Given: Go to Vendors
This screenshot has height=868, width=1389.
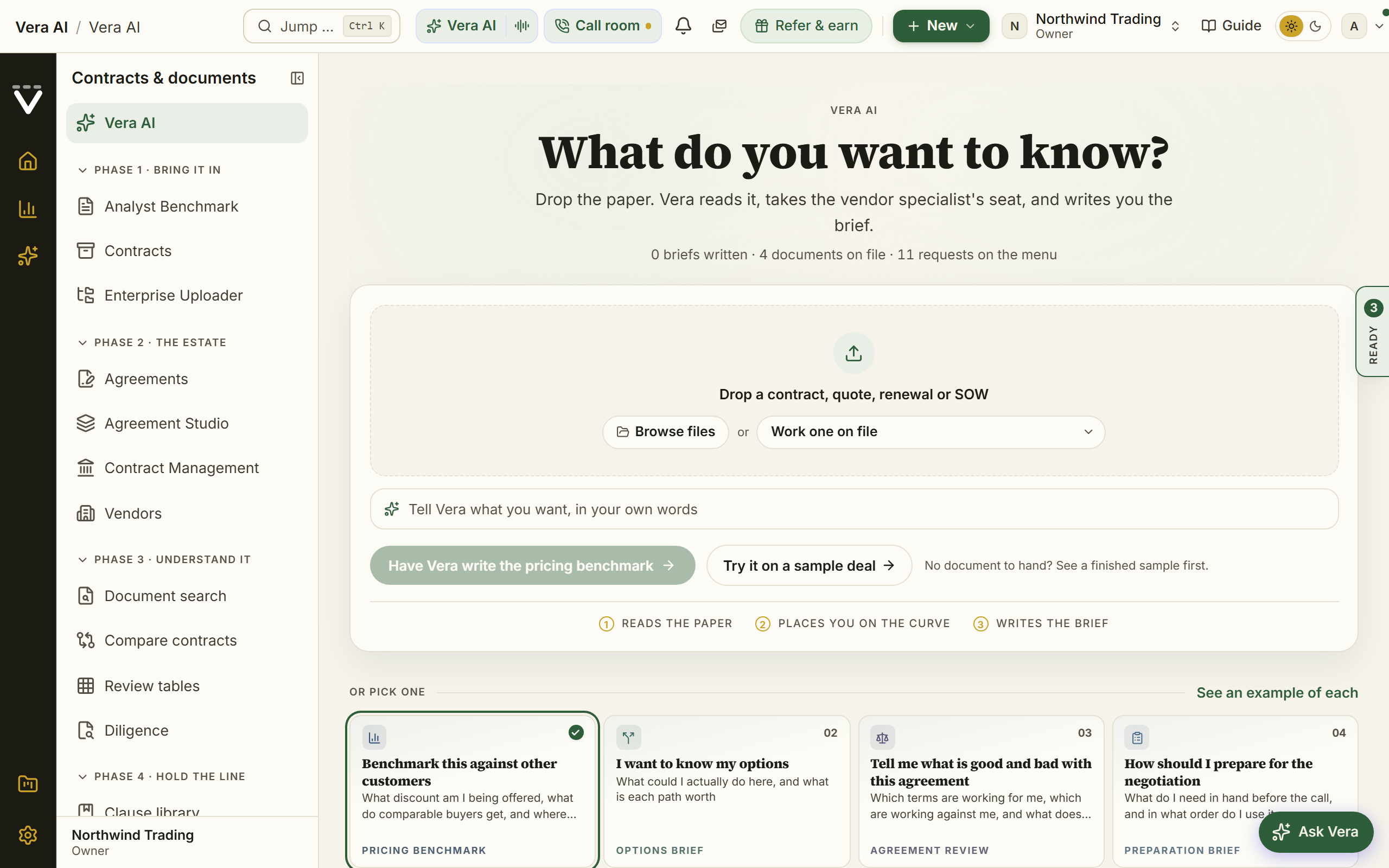Looking at the screenshot, I should pyautogui.click(x=187, y=514).
